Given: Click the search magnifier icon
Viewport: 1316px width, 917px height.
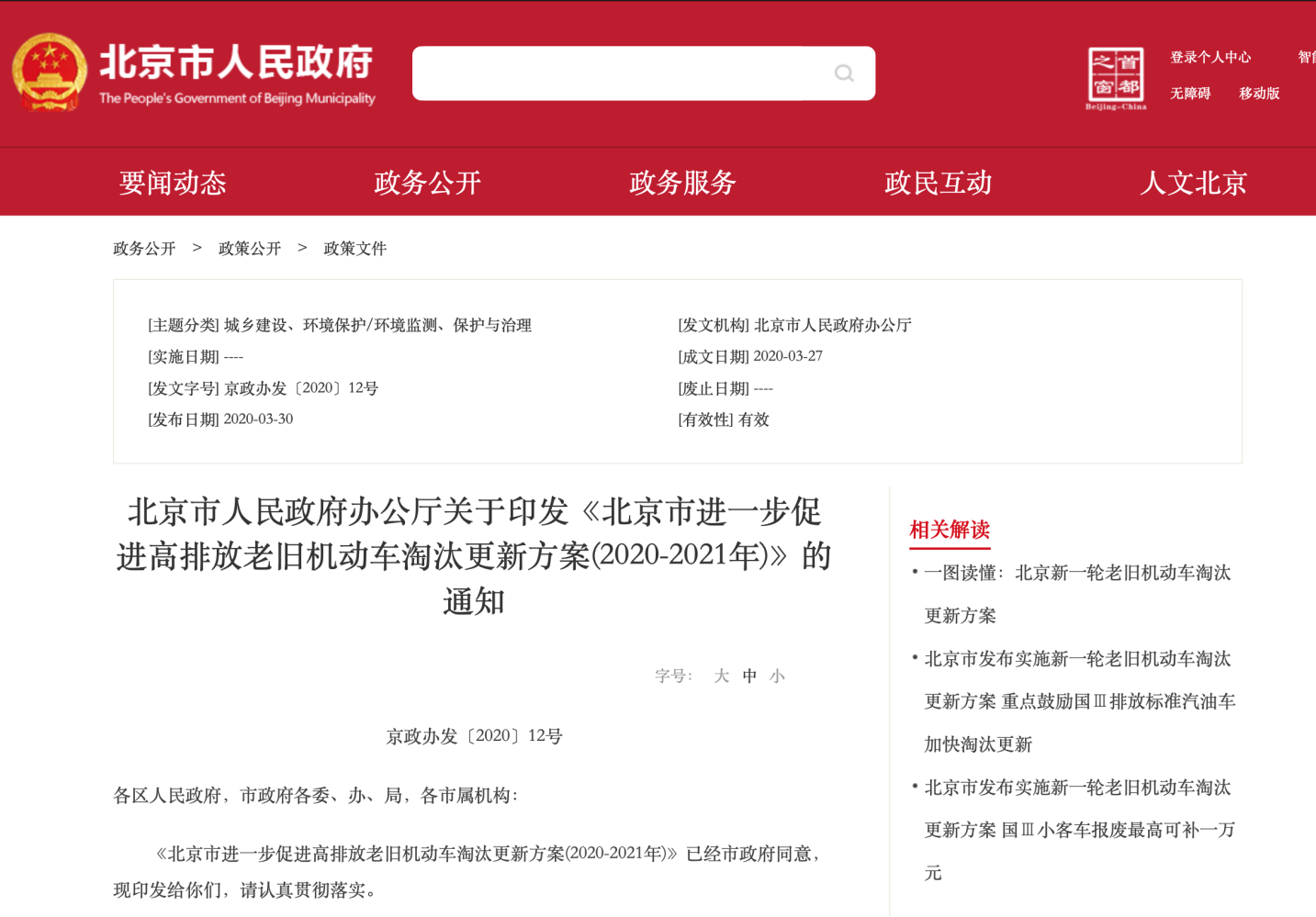Looking at the screenshot, I should 843,73.
